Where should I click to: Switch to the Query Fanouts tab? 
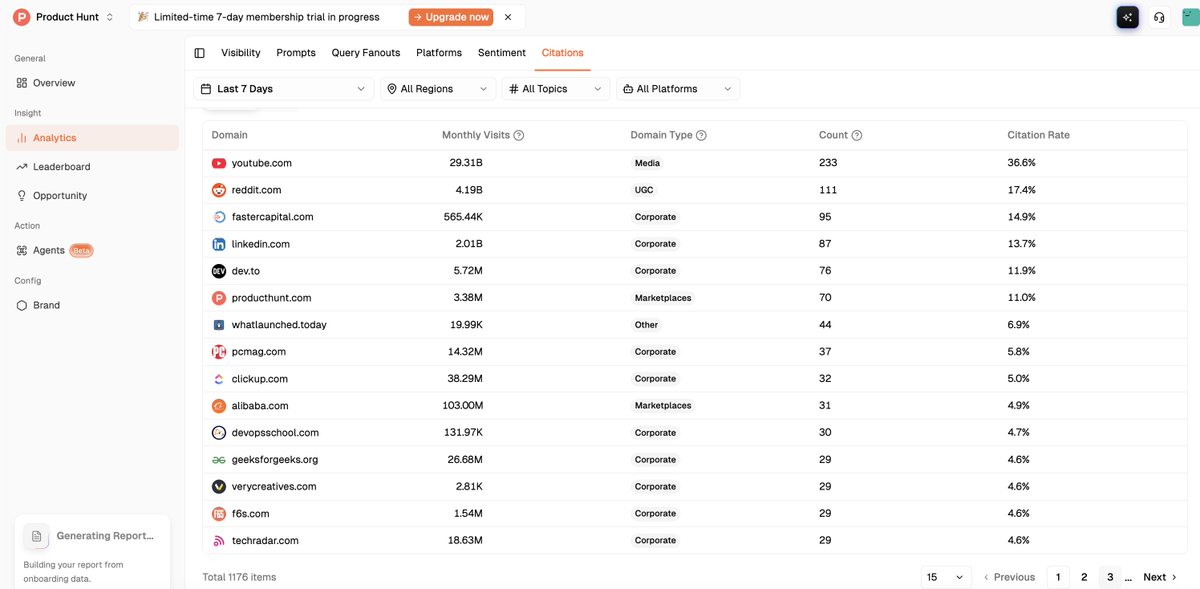pyautogui.click(x=366, y=53)
